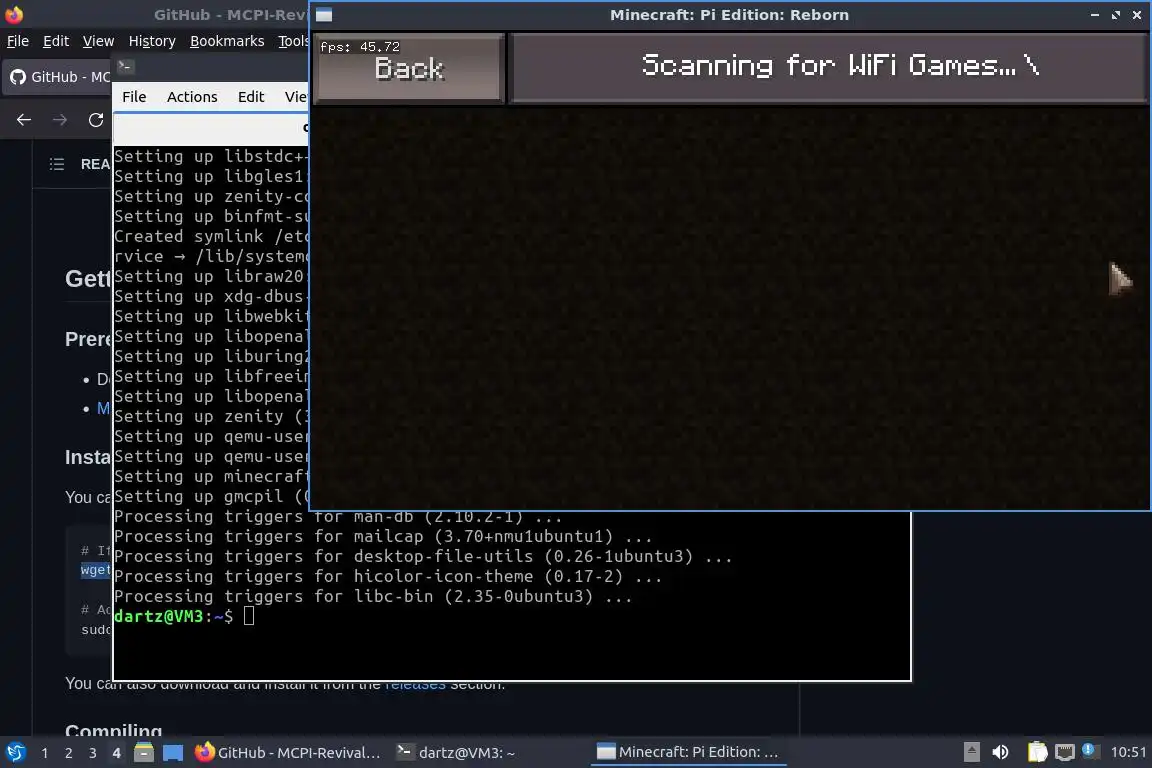Reload the Firefox page

pyautogui.click(x=96, y=120)
